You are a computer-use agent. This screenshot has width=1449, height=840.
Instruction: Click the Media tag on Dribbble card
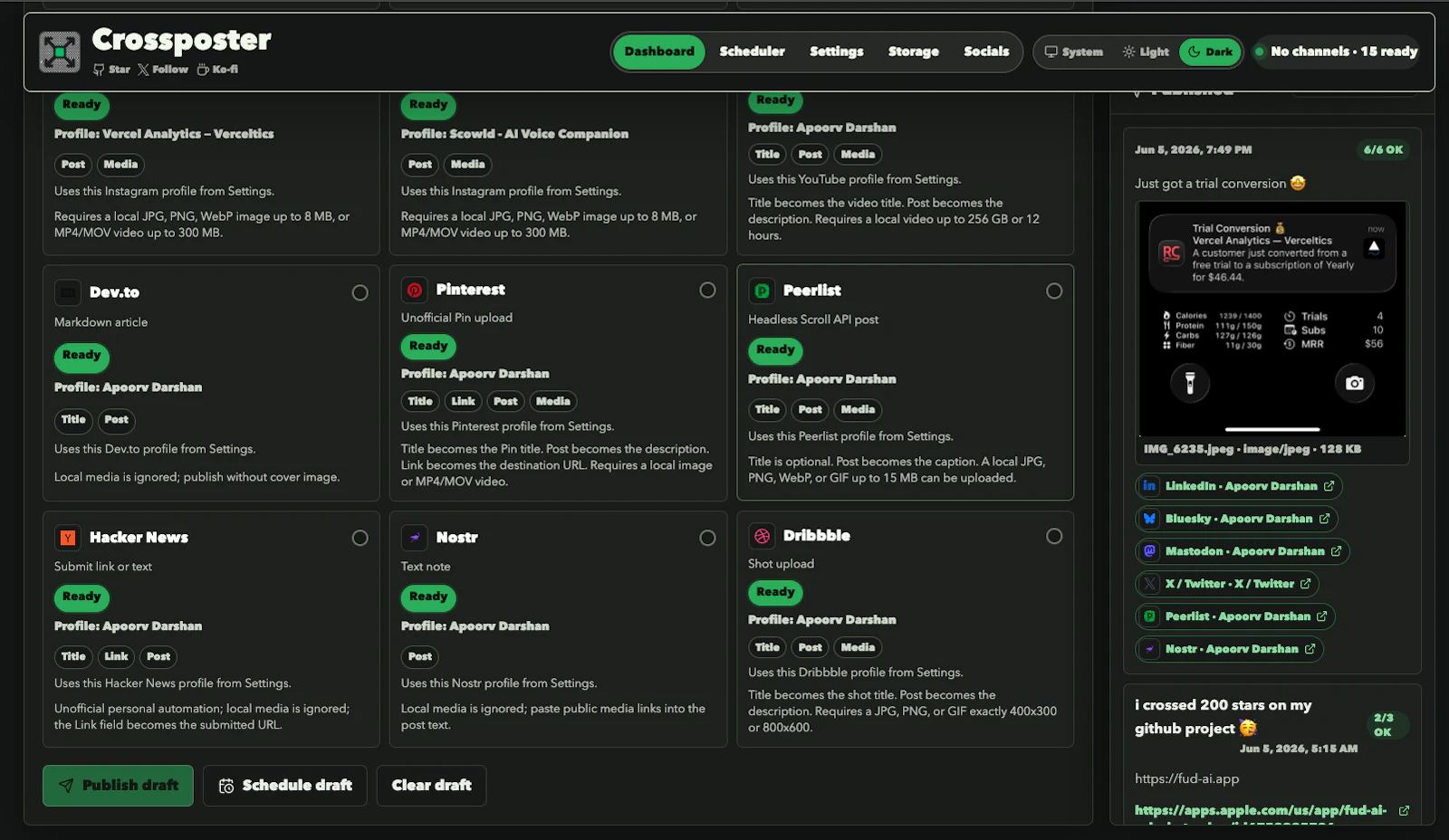coord(858,648)
